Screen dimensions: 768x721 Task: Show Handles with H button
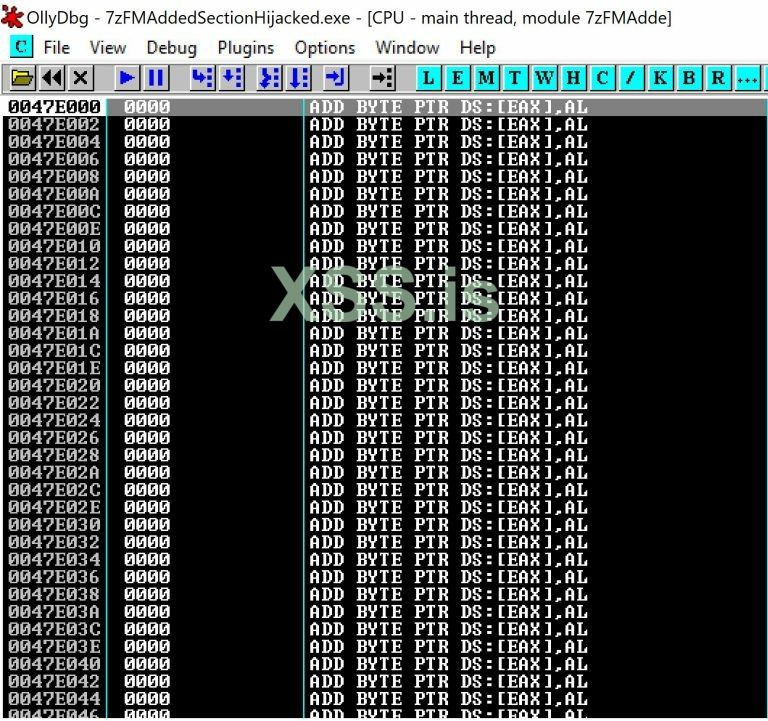[x=573, y=78]
